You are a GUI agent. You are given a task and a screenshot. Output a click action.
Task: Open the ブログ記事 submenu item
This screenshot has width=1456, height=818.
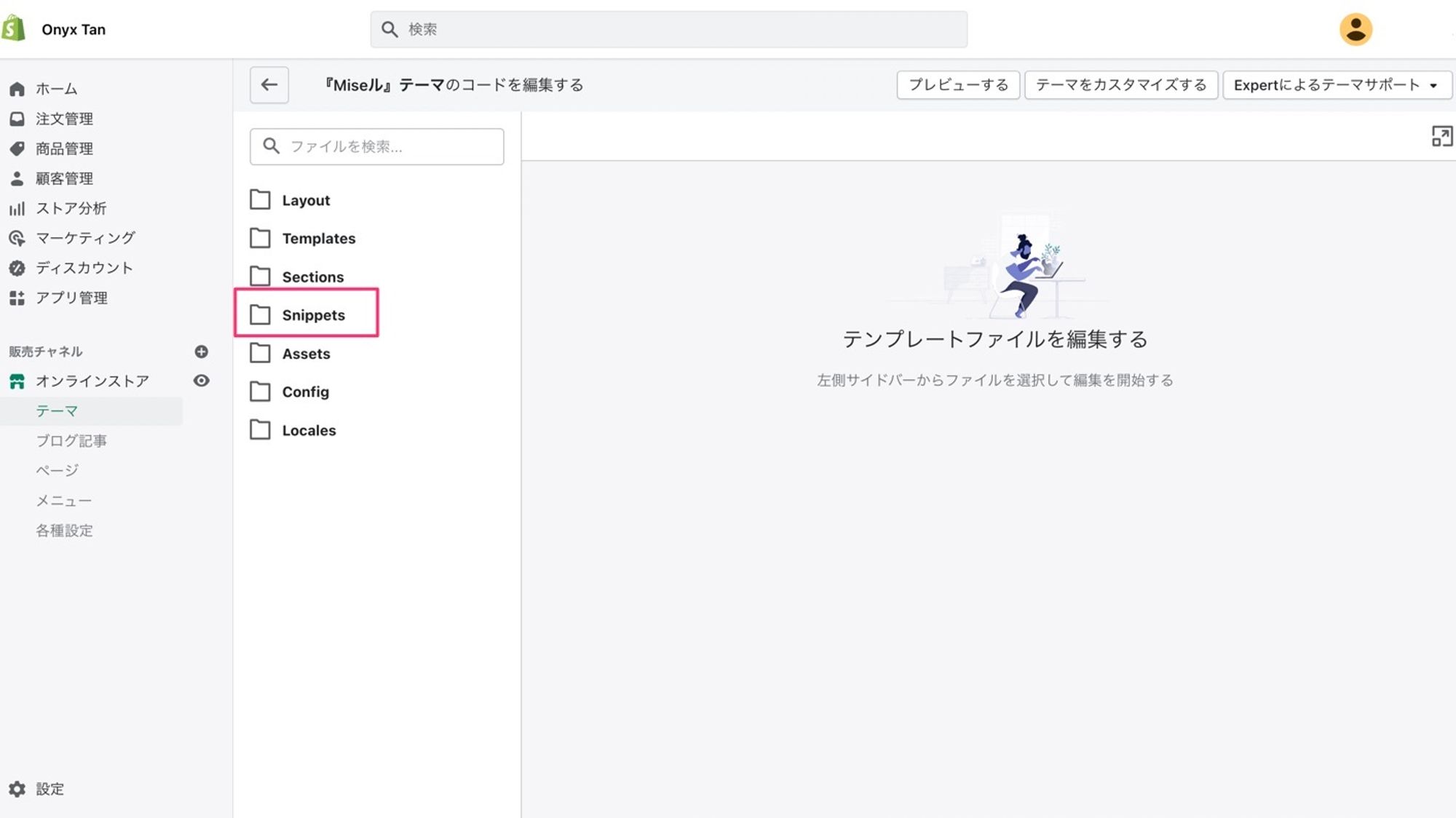71,441
